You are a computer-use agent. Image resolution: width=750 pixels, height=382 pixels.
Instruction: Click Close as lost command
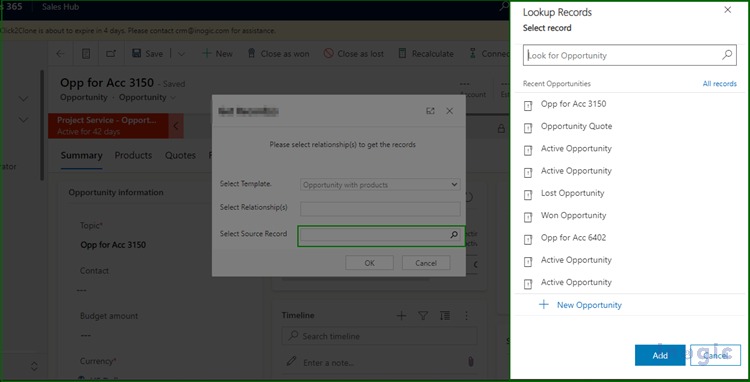(353, 54)
